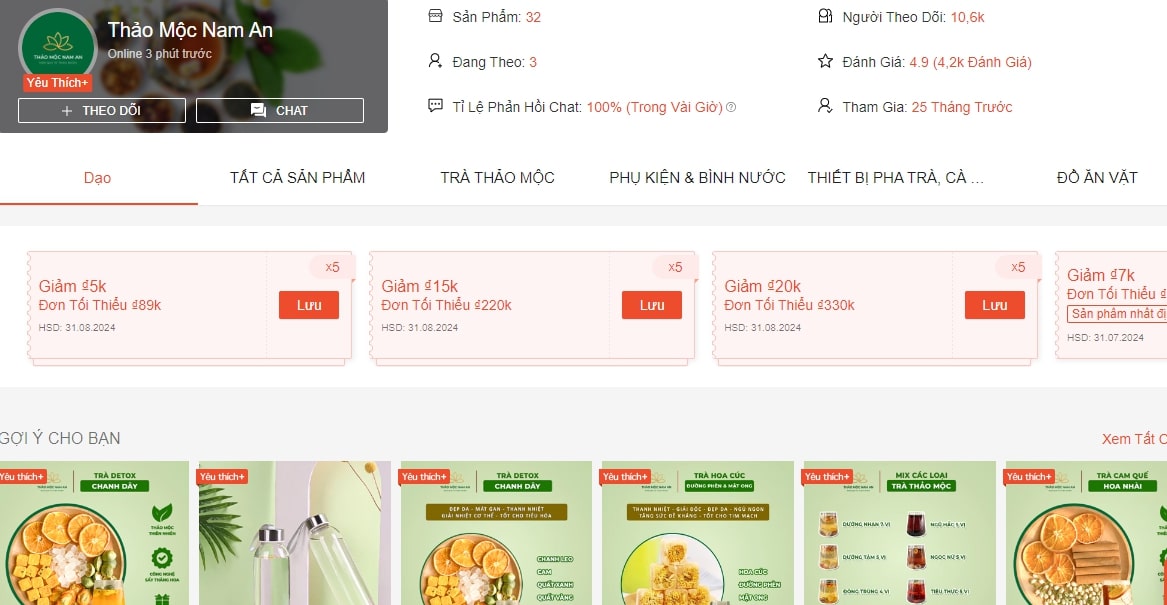Click the Thảo Mộc Nam An shop avatar
The height and width of the screenshot is (605, 1167).
coord(57,48)
